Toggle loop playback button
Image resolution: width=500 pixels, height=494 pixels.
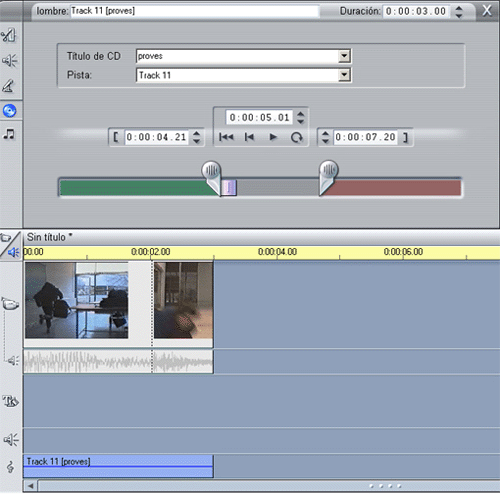[x=296, y=137]
